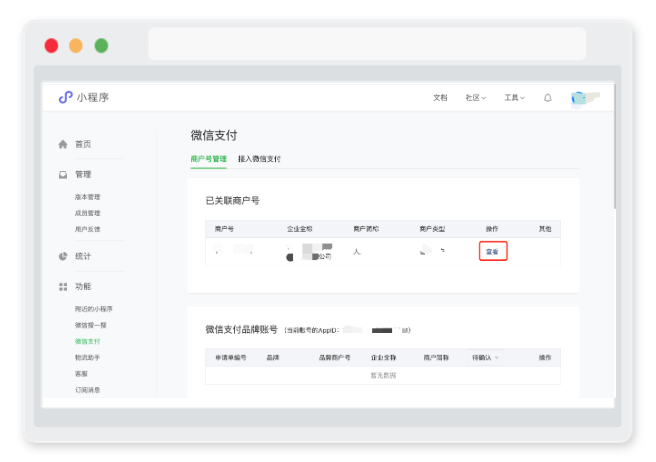Click the 微信支付品牌账号 section title
Screen dimensions: 656x462
click(x=241, y=330)
